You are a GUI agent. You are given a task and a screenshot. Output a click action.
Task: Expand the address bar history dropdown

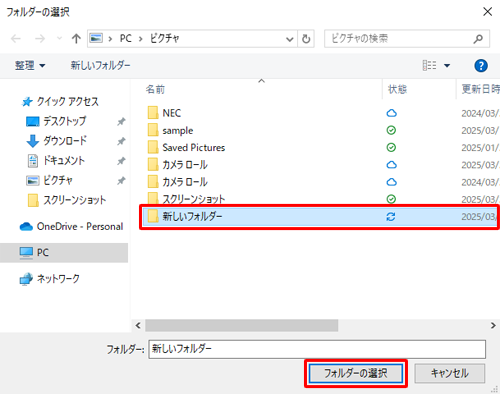(289, 39)
